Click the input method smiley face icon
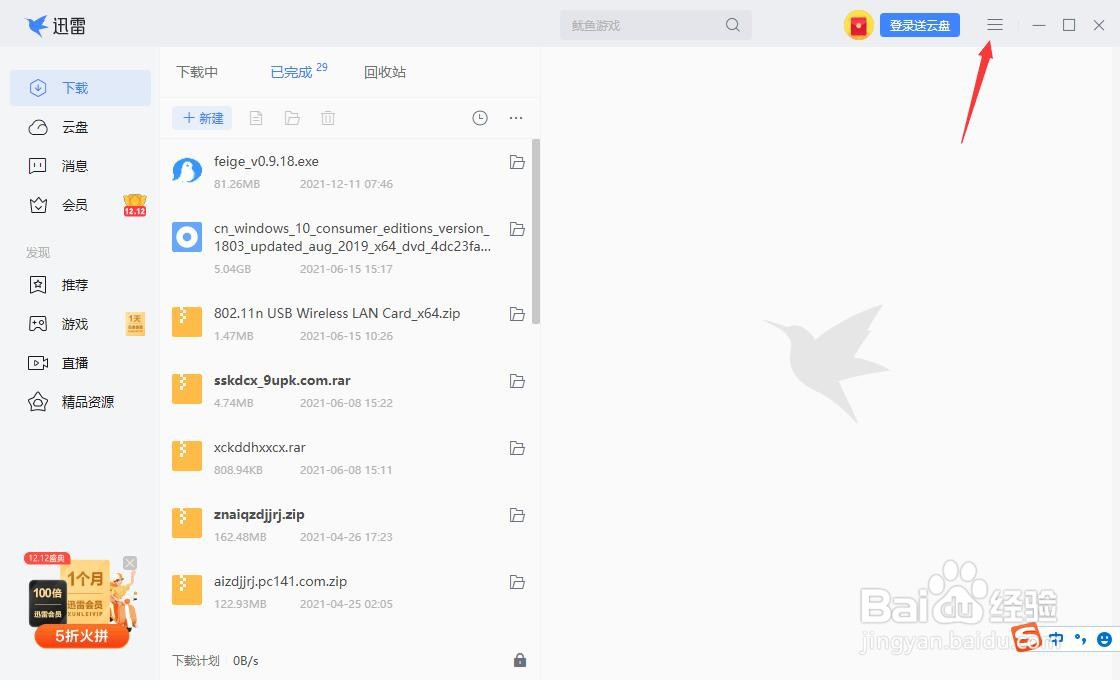1120x680 pixels. [1104, 639]
